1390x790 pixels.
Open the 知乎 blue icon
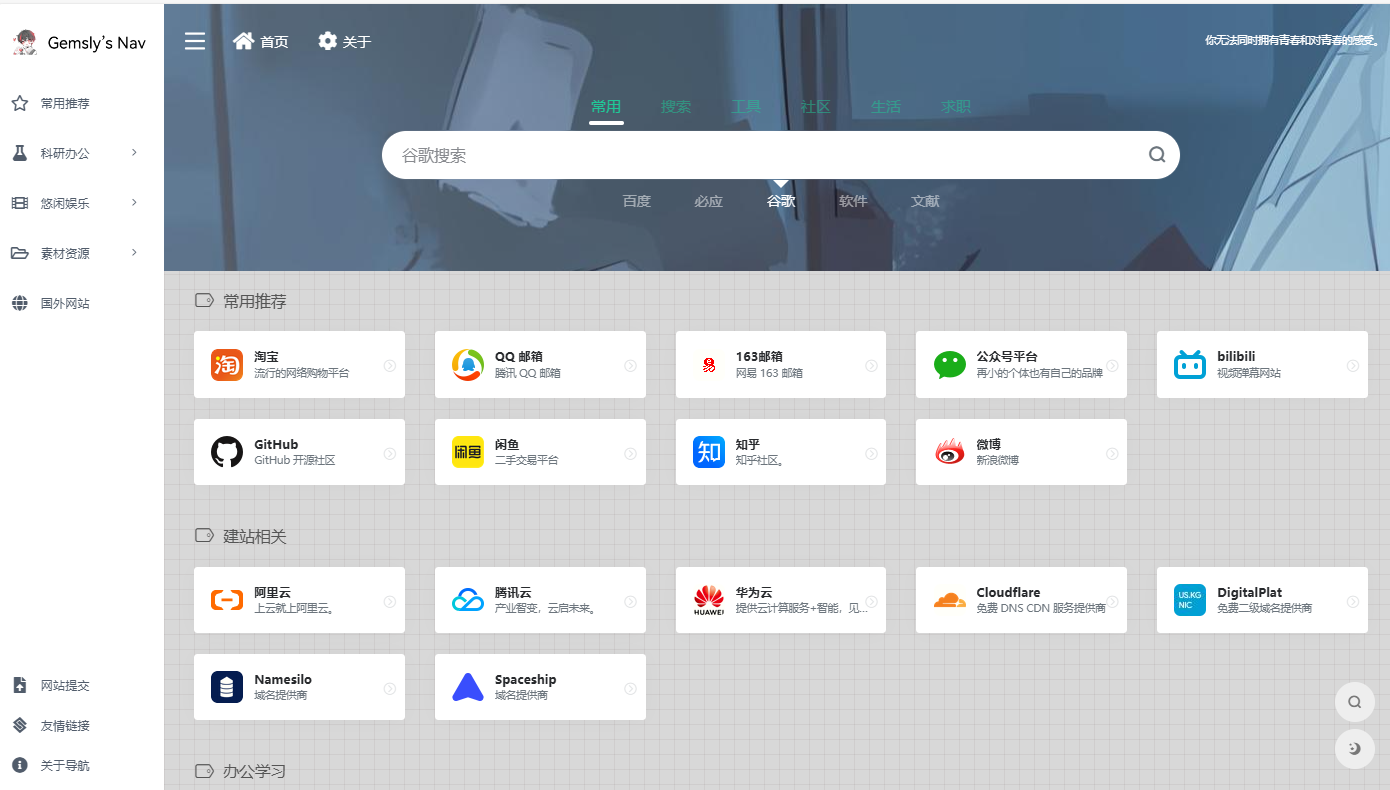click(x=708, y=452)
